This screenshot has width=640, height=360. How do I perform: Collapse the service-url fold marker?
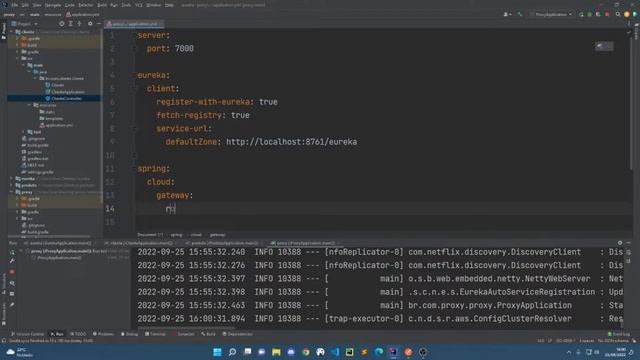[134, 129]
